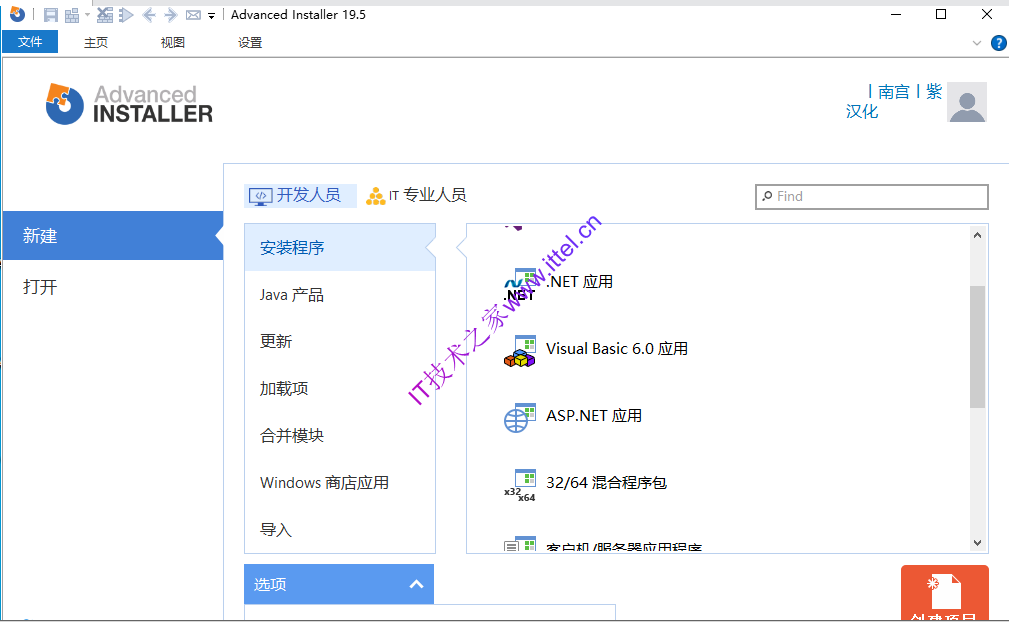
Task: Select 打开 in the left sidebar
Action: click(x=113, y=286)
